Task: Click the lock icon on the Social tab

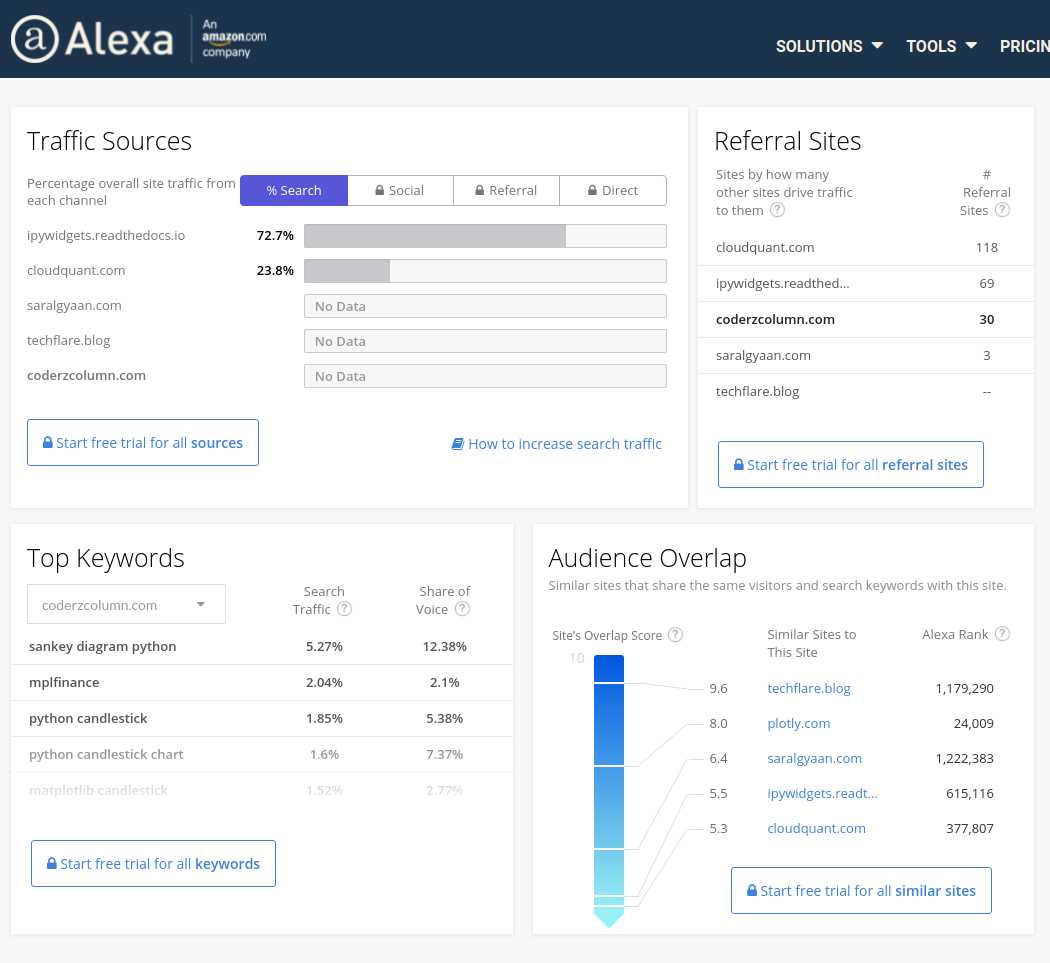Action: (380, 190)
